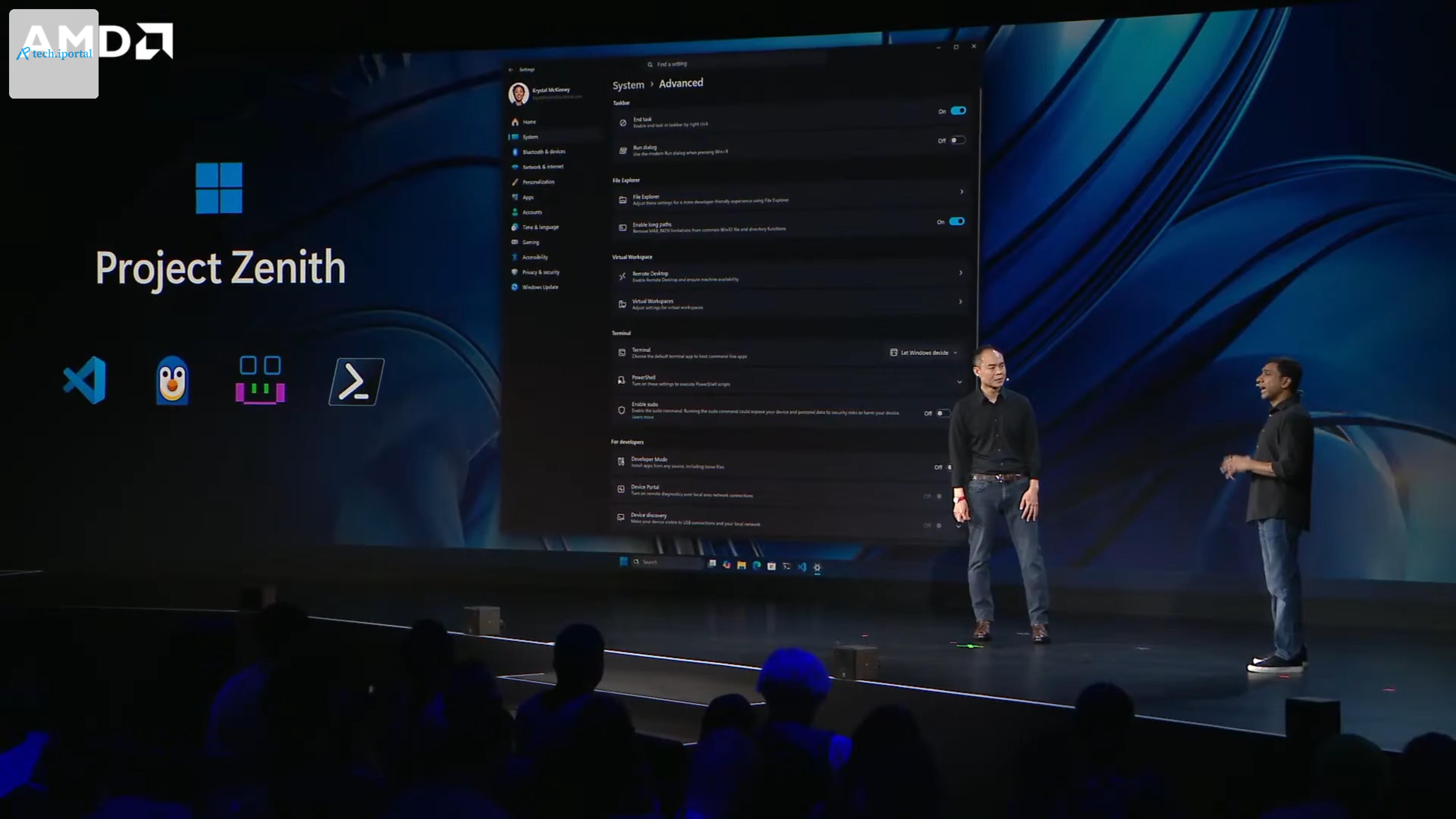Open Task View from the taskbar
1456x819 pixels.
tap(712, 564)
